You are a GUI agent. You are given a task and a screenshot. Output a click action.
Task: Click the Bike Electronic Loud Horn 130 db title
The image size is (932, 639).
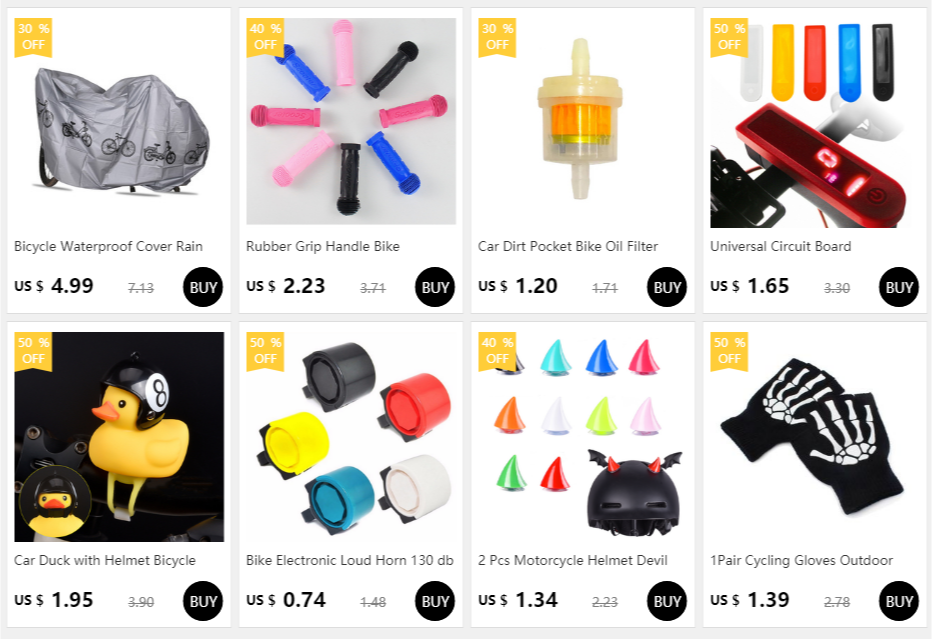[350, 561]
